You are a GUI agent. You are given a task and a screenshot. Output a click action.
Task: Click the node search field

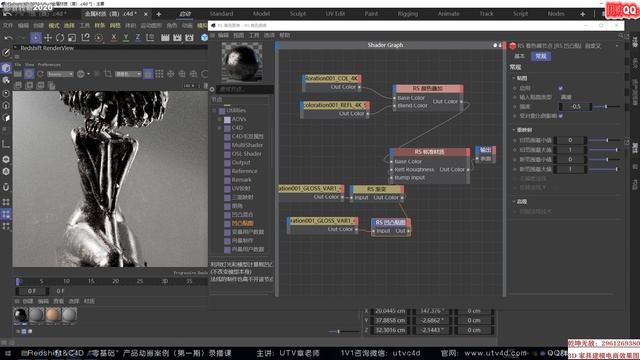click(245, 89)
